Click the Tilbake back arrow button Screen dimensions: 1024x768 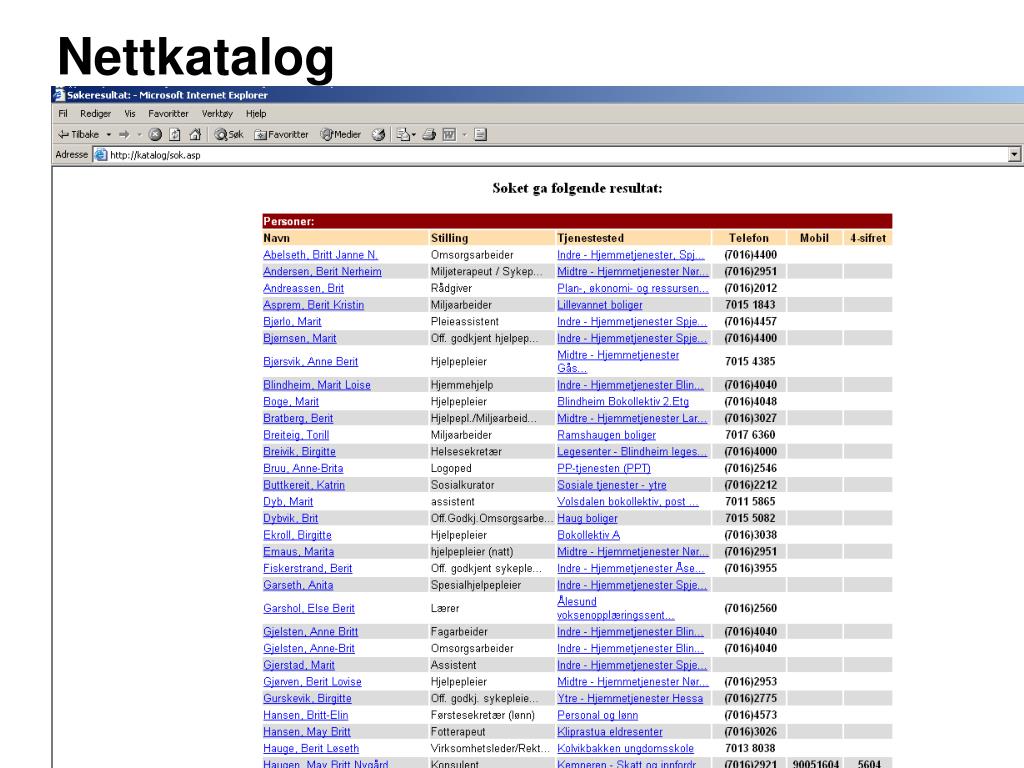78,135
